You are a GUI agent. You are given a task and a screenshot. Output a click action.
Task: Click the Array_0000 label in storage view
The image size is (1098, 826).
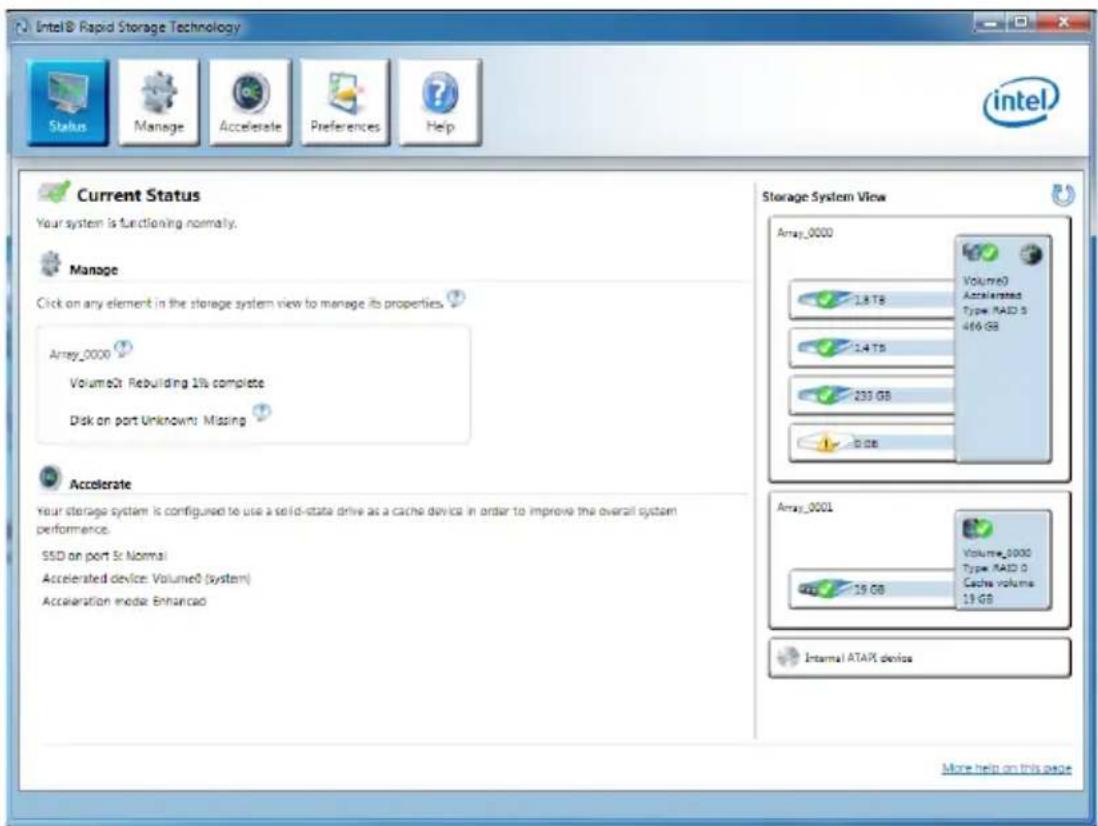805,233
